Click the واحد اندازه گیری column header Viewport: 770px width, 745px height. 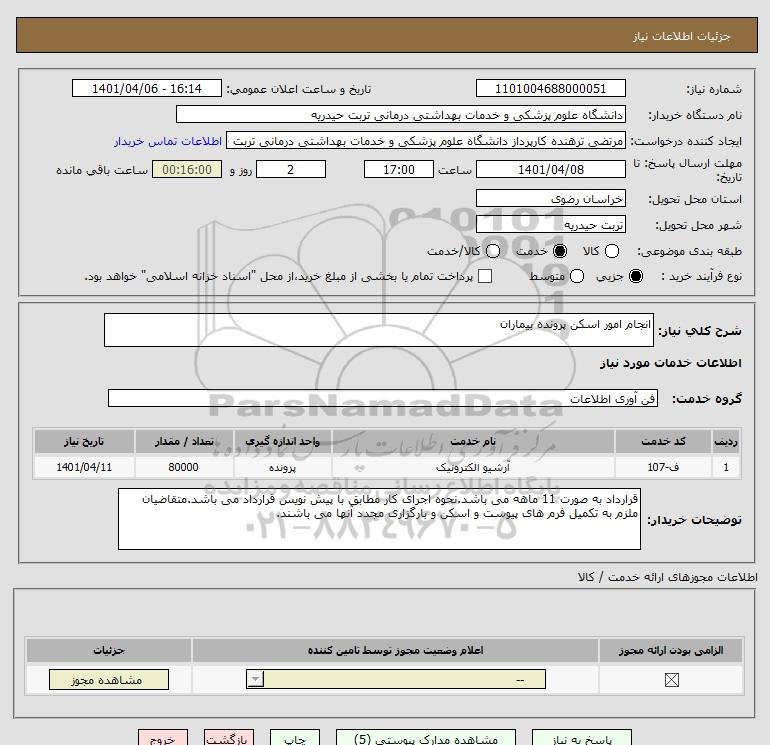click(x=282, y=441)
